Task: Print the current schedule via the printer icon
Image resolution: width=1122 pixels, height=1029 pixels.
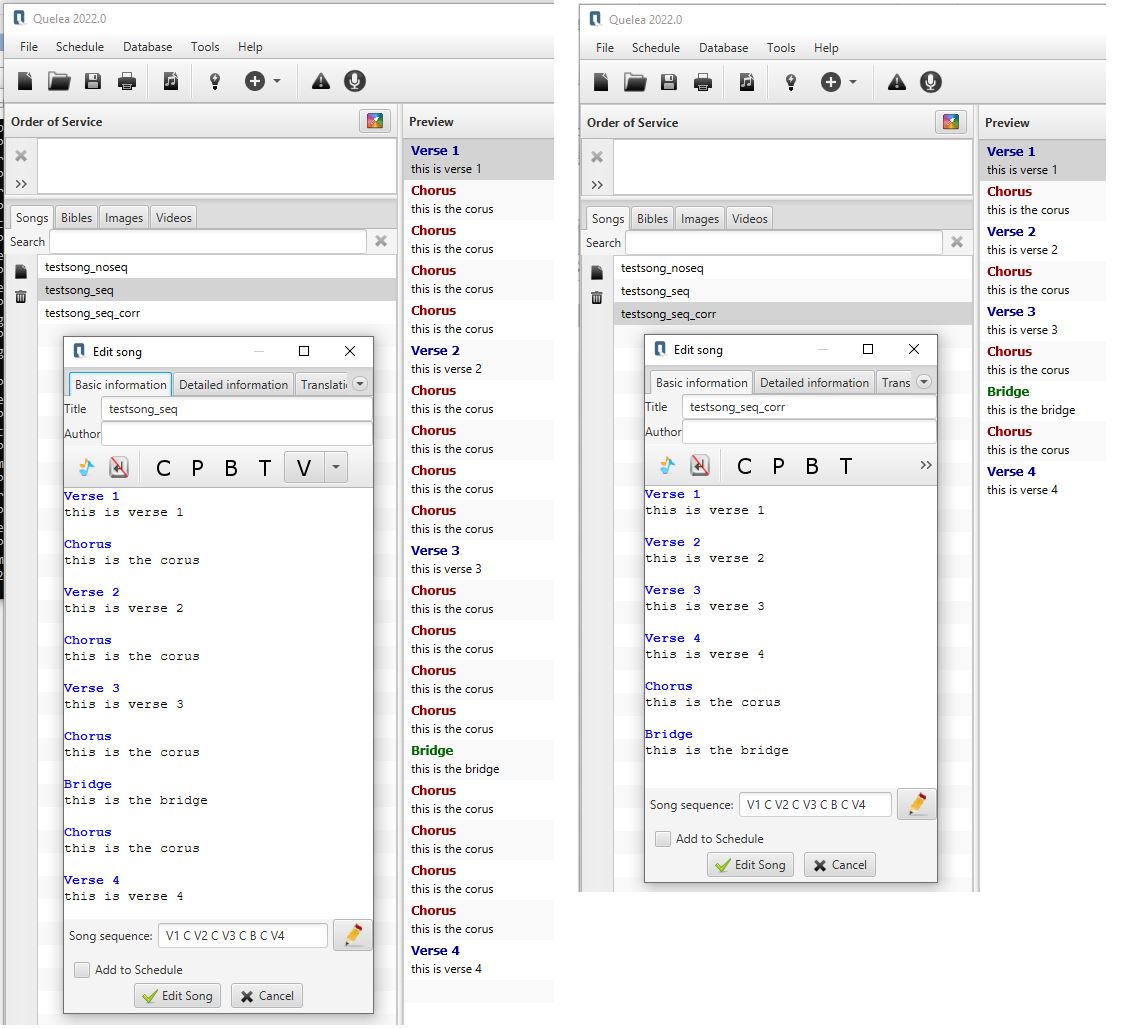Action: [127, 82]
